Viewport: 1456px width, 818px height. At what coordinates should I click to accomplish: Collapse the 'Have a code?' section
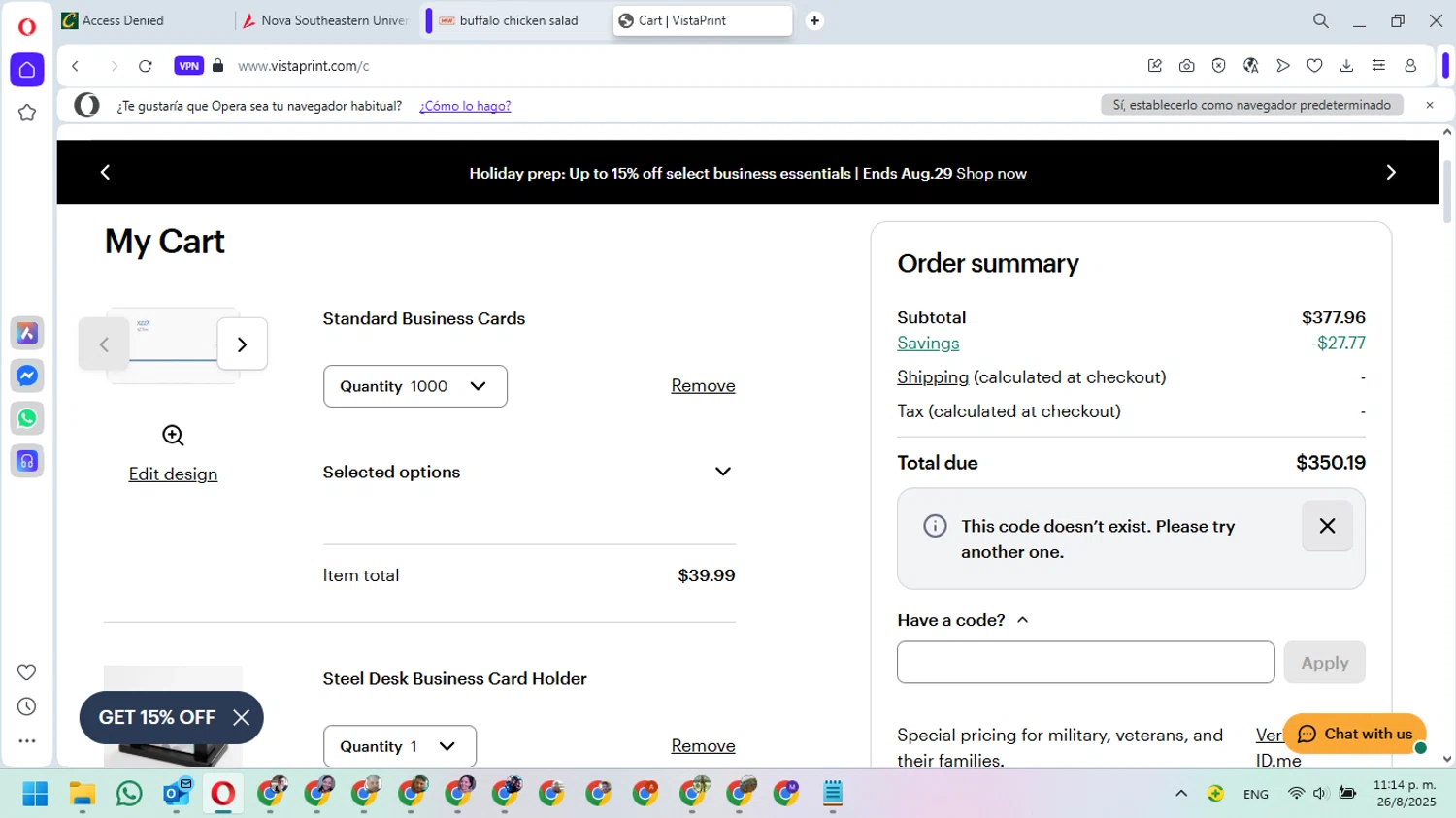963,620
